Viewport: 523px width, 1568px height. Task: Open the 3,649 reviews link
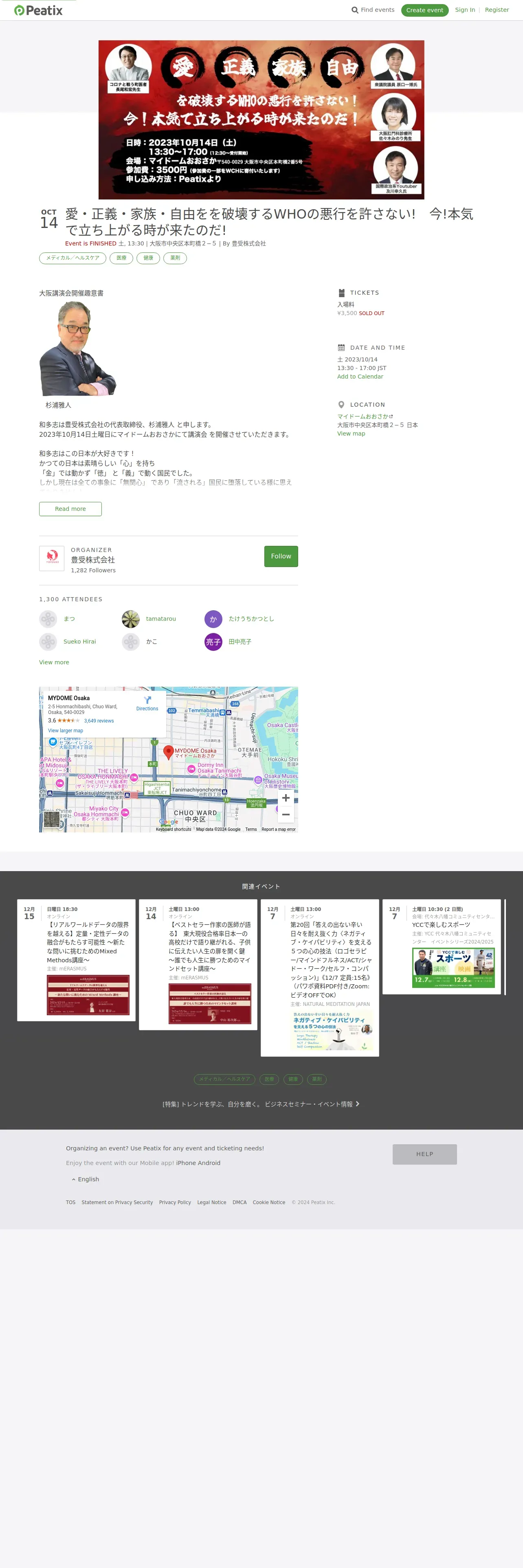pos(99,720)
